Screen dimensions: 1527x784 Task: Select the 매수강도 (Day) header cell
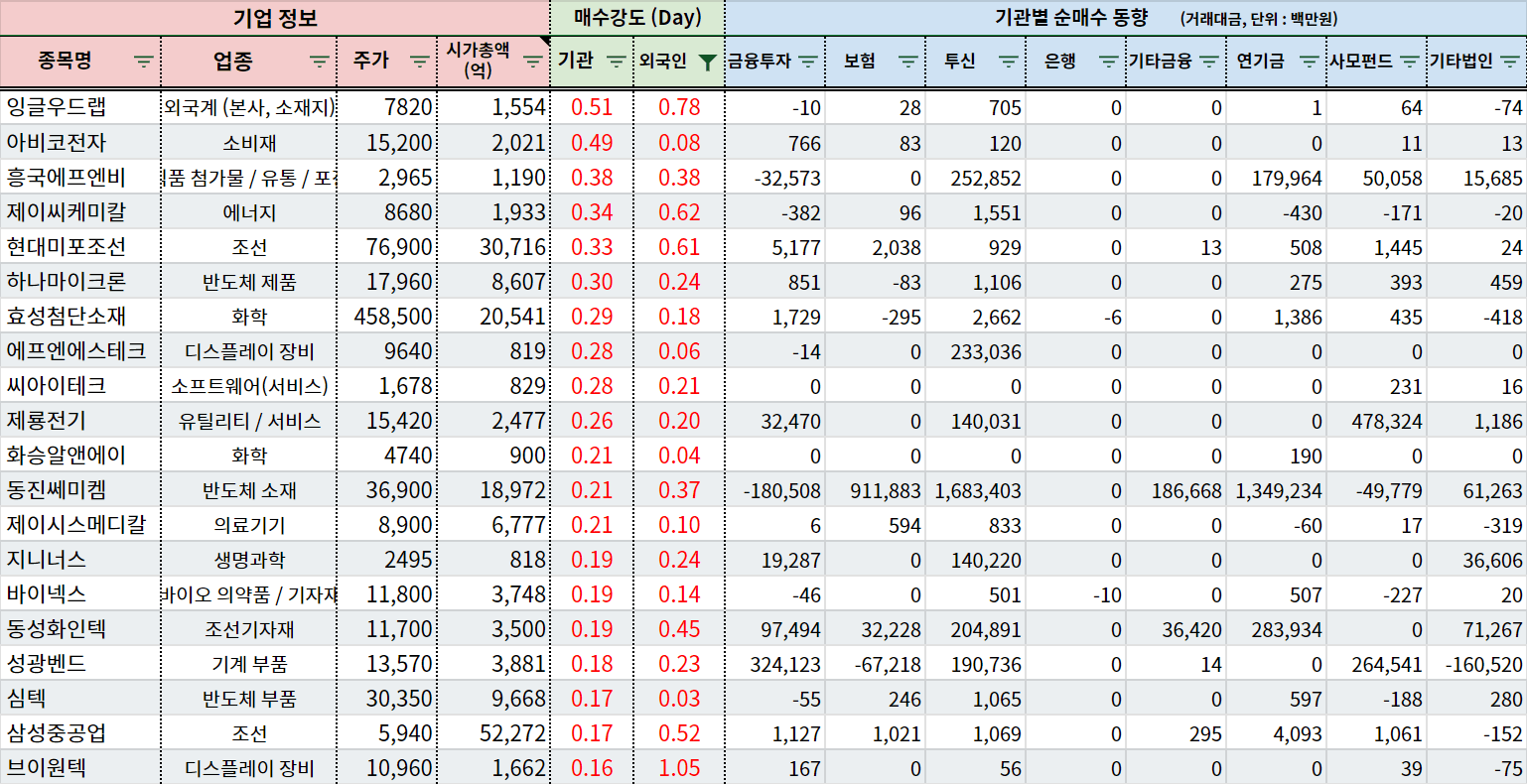[637, 18]
